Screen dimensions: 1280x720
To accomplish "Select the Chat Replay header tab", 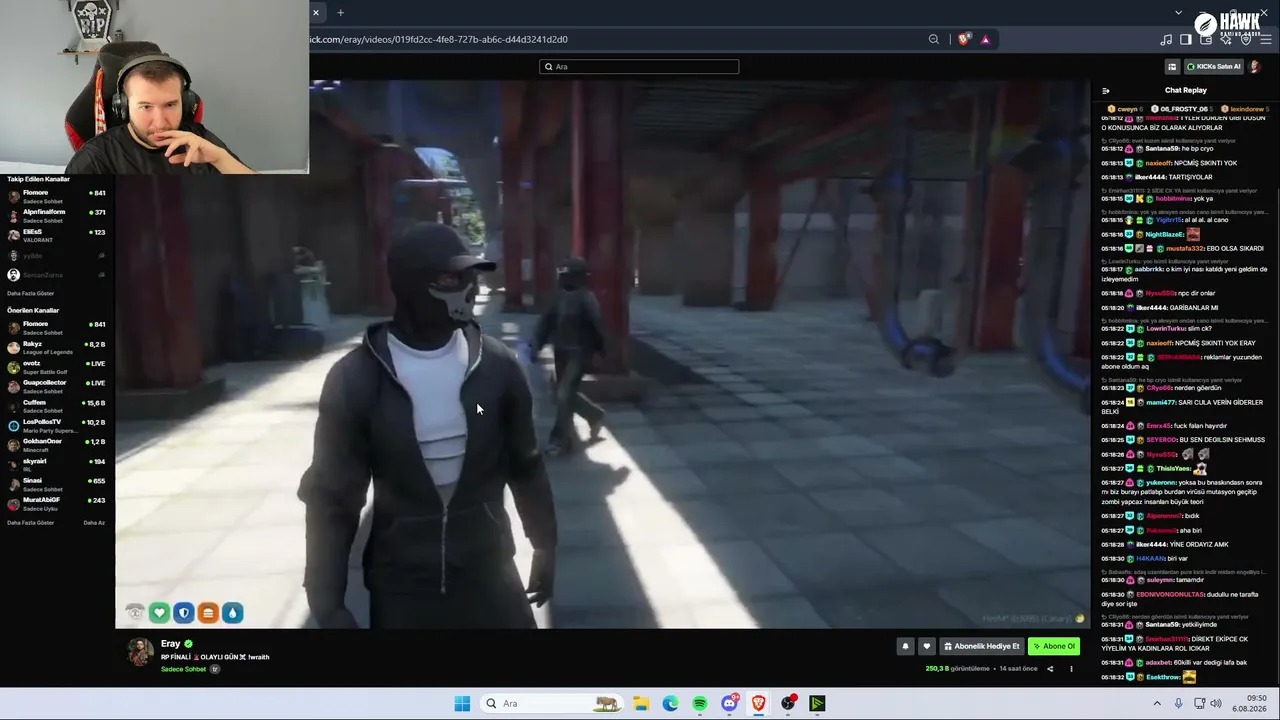I will pos(1185,90).
